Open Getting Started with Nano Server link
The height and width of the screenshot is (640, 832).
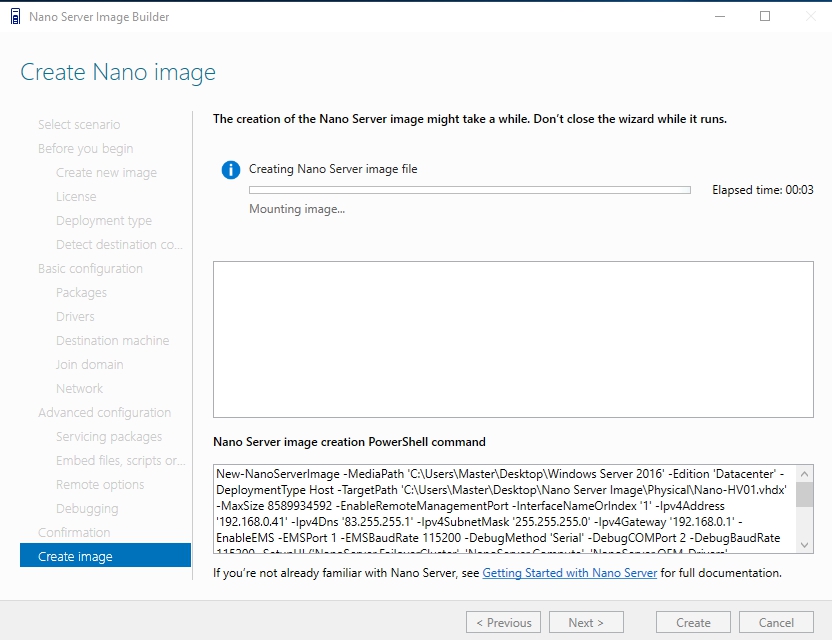(569, 573)
